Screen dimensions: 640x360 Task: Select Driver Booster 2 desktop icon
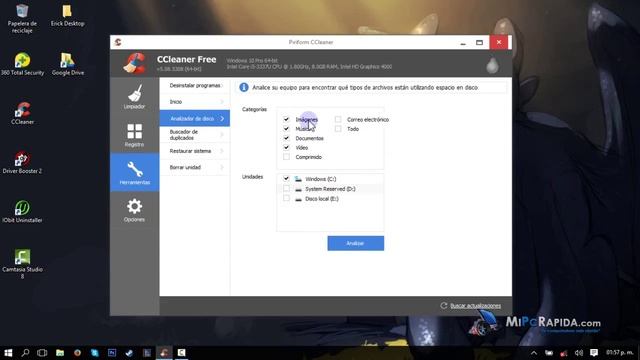point(22,162)
